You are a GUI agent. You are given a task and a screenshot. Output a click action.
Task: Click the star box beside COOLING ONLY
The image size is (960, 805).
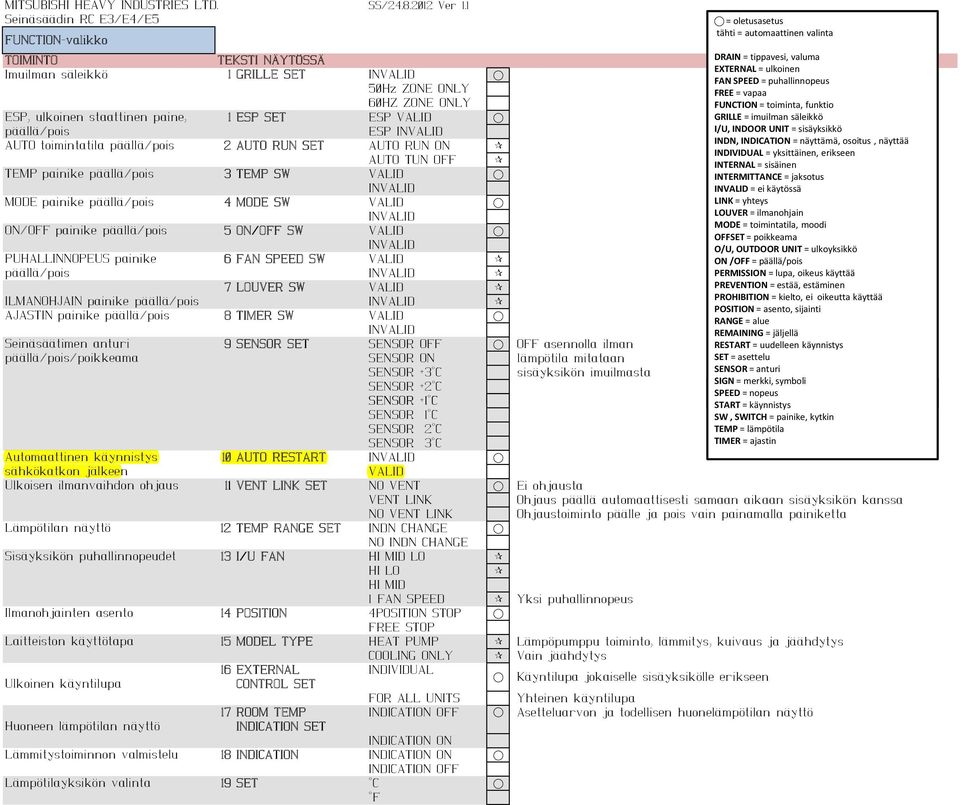point(498,656)
